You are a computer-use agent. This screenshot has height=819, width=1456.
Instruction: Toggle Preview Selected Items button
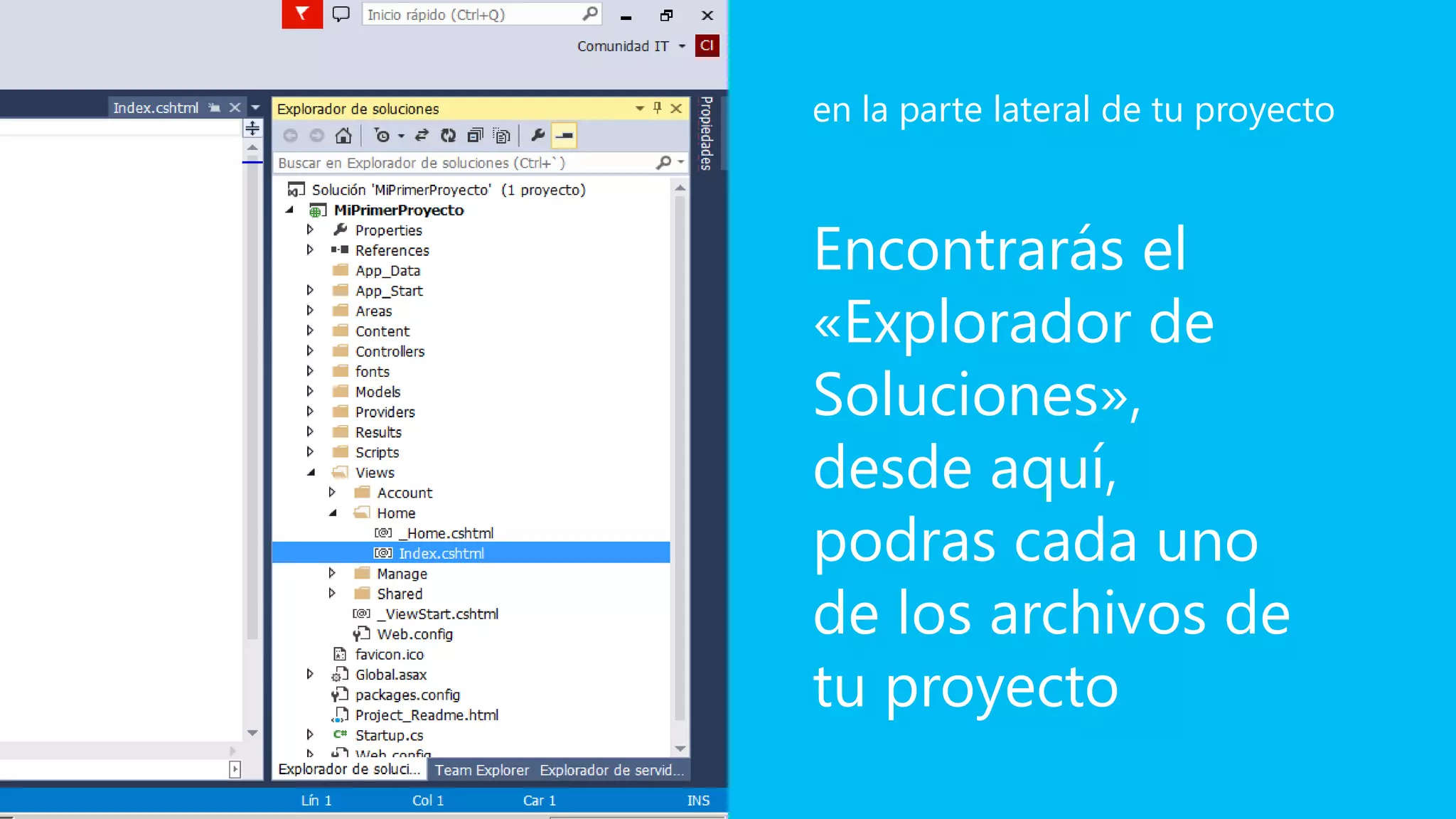click(x=564, y=135)
